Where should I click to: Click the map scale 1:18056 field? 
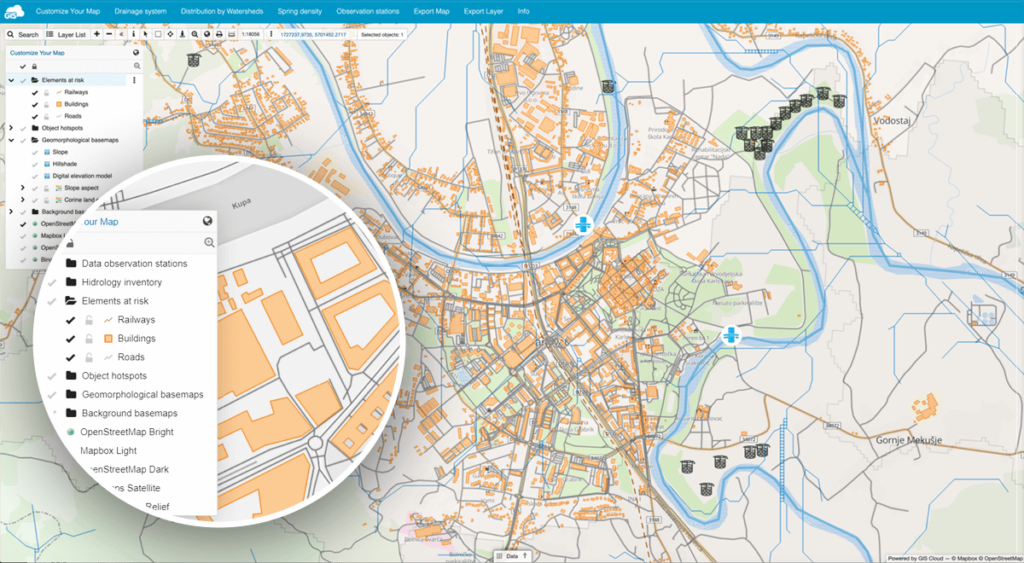click(x=252, y=34)
